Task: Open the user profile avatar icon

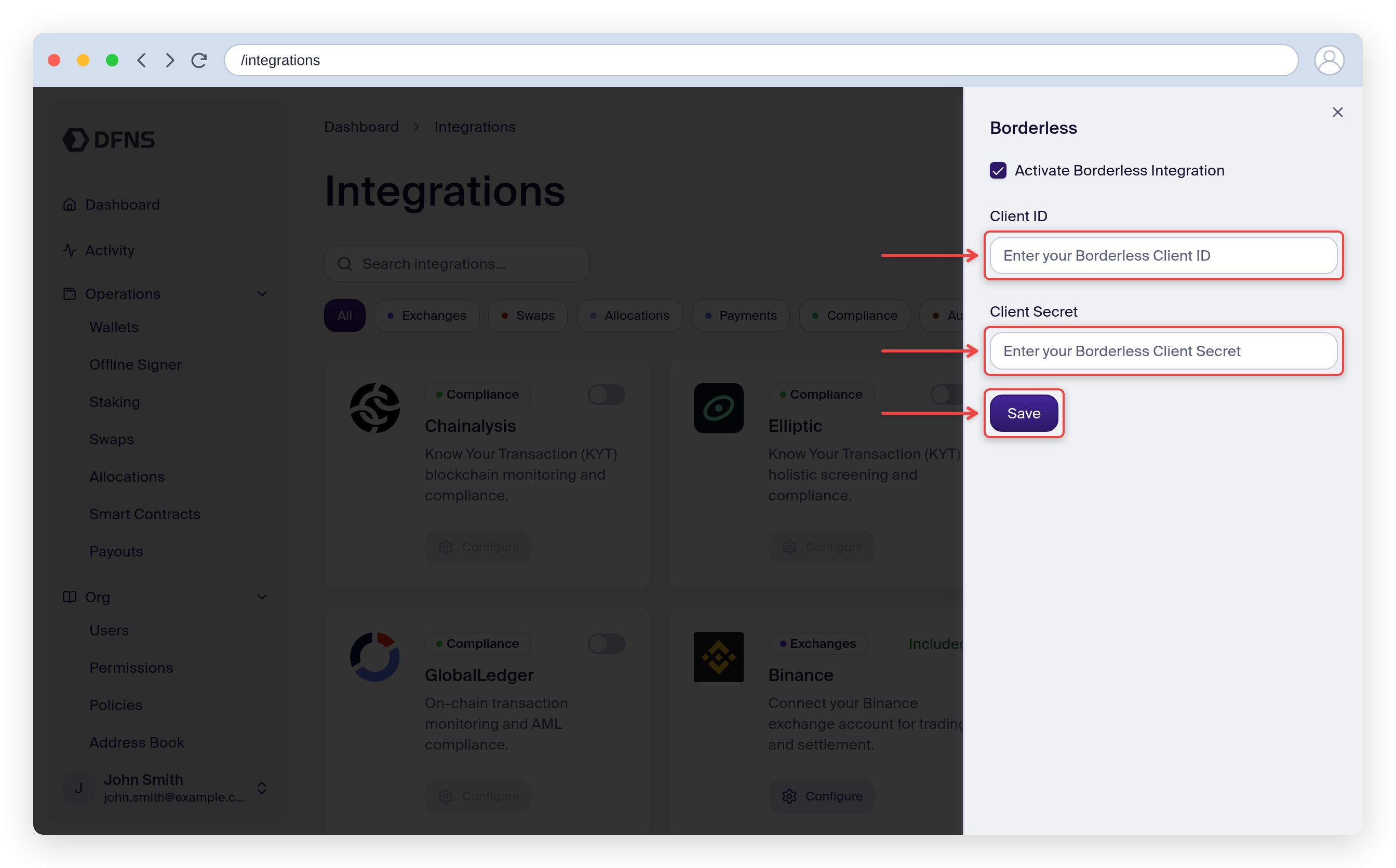Action: tap(1328, 60)
